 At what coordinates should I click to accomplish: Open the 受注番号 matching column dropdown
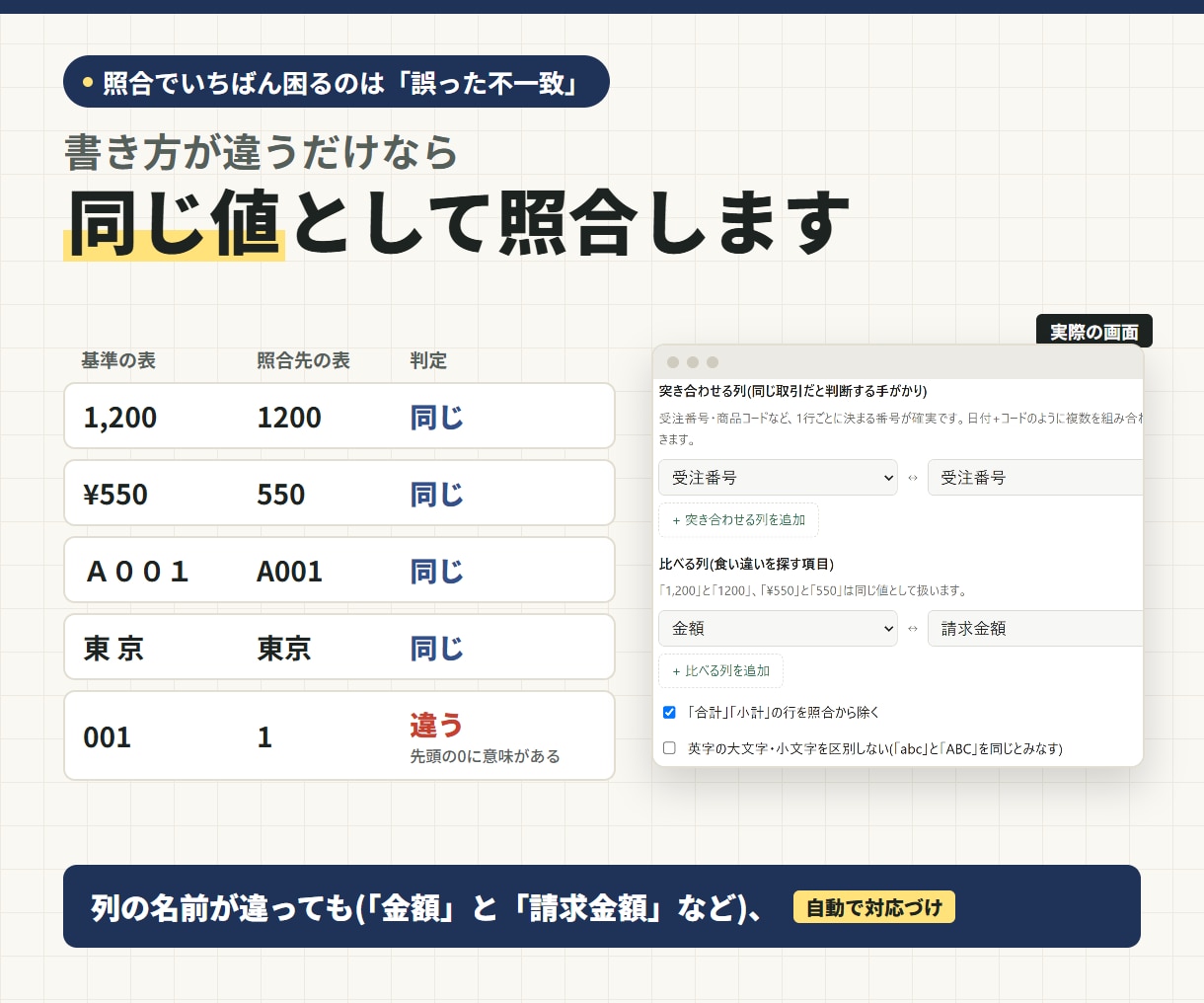(x=778, y=478)
